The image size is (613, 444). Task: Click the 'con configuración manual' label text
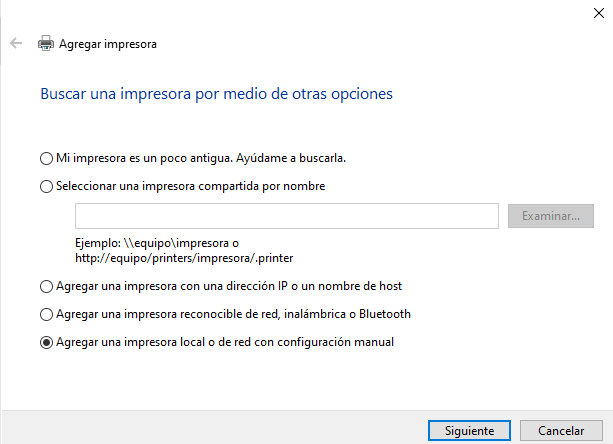[x=324, y=342]
